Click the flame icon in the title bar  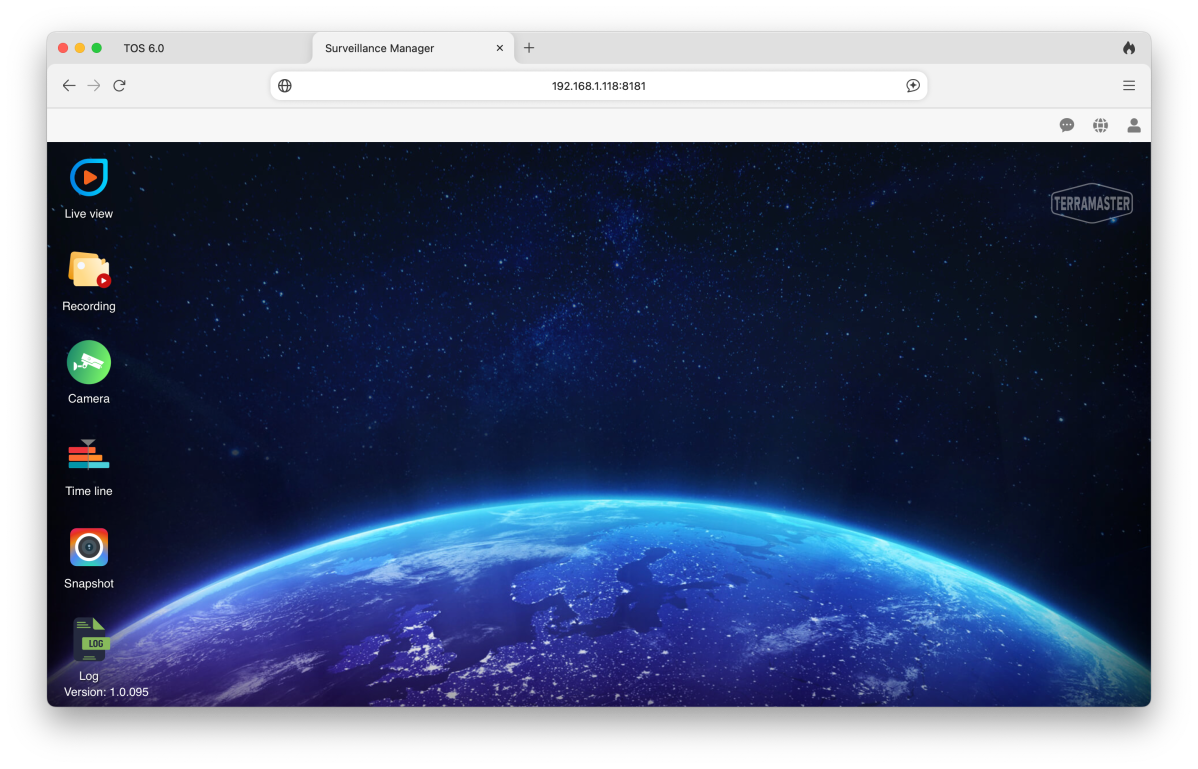pos(1129,48)
